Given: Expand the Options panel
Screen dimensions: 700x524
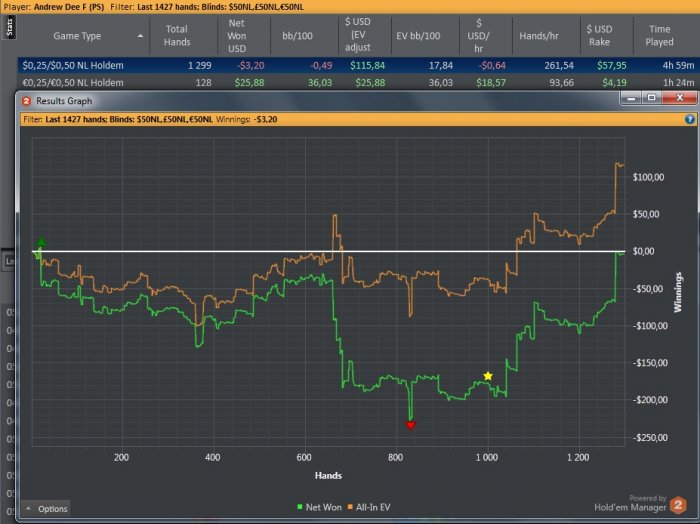Looking at the screenshot, I should pyautogui.click(x=46, y=509).
